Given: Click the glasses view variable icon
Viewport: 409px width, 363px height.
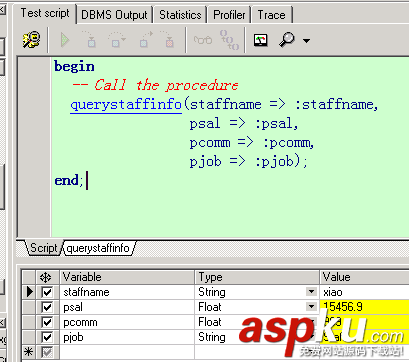Looking at the screenshot, I should (x=203, y=40).
